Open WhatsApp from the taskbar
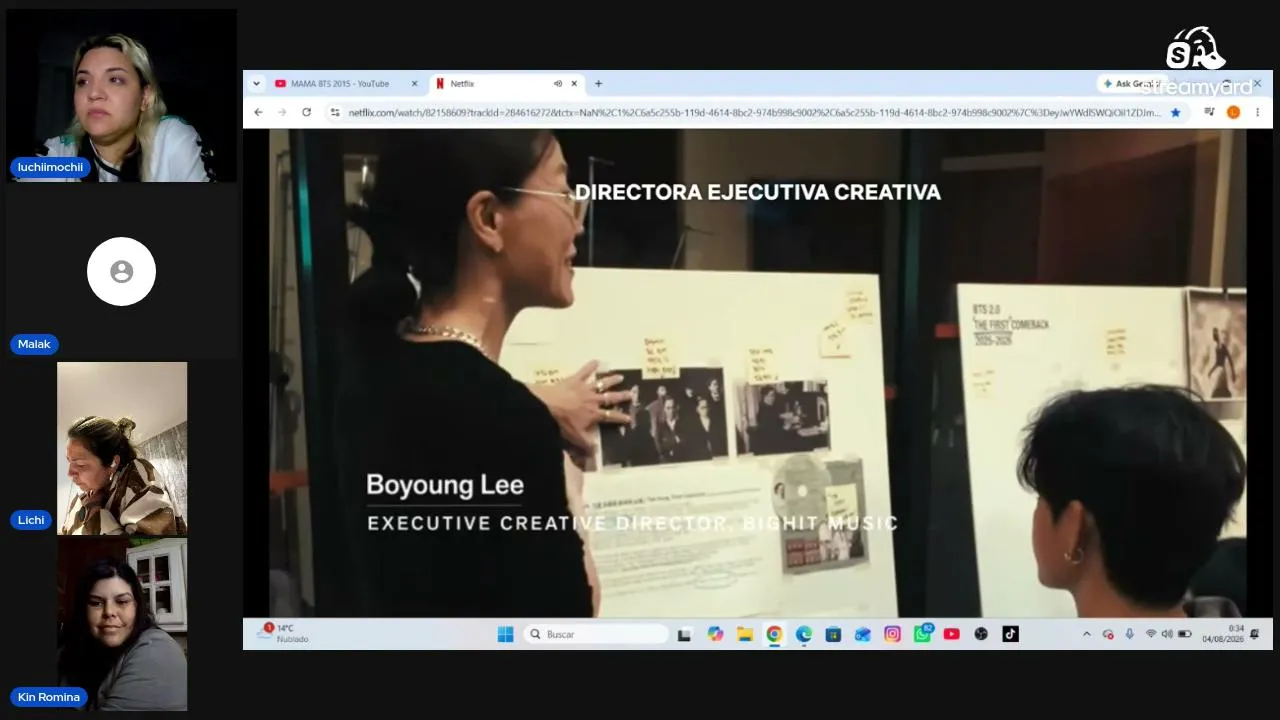Image resolution: width=1280 pixels, height=720 pixels. click(922, 634)
